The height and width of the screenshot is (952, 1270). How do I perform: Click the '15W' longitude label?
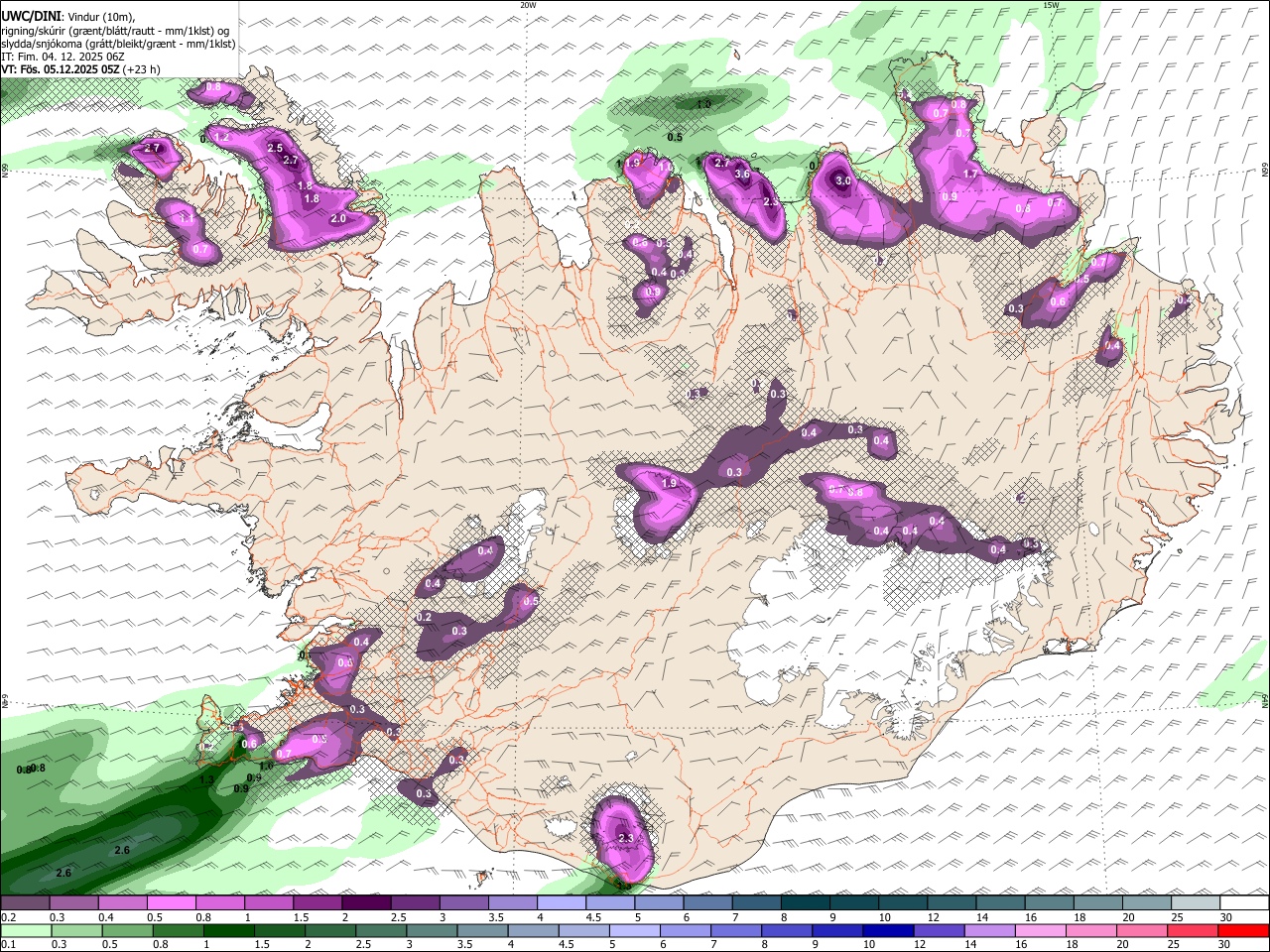(x=1051, y=5)
